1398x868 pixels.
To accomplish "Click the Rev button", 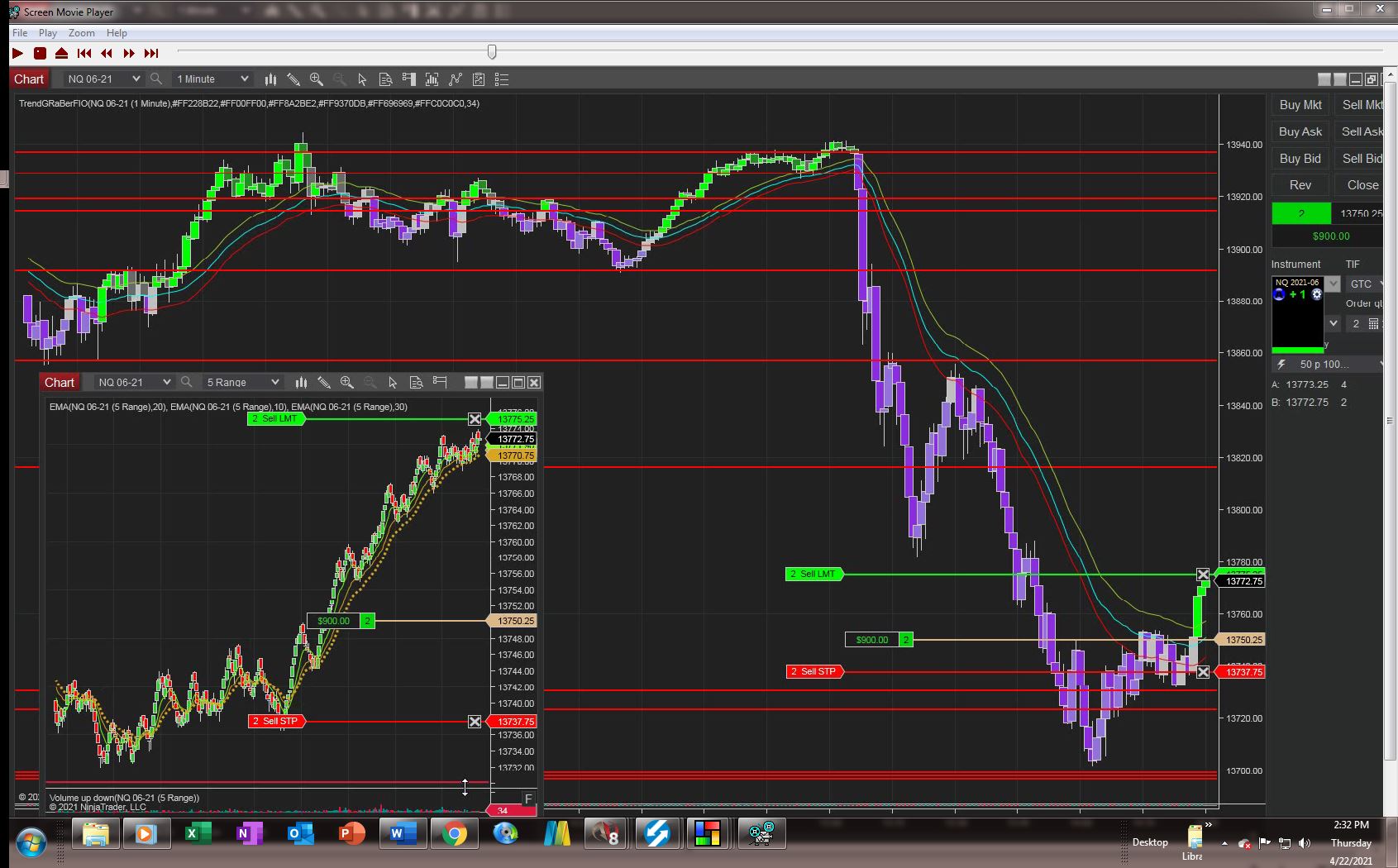I will [1300, 185].
